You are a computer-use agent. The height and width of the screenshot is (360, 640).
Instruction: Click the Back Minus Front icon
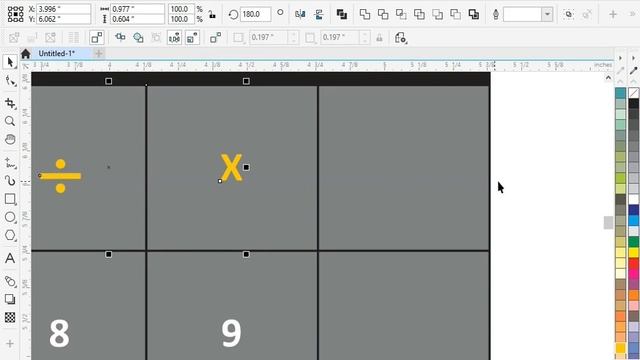pos(456,14)
